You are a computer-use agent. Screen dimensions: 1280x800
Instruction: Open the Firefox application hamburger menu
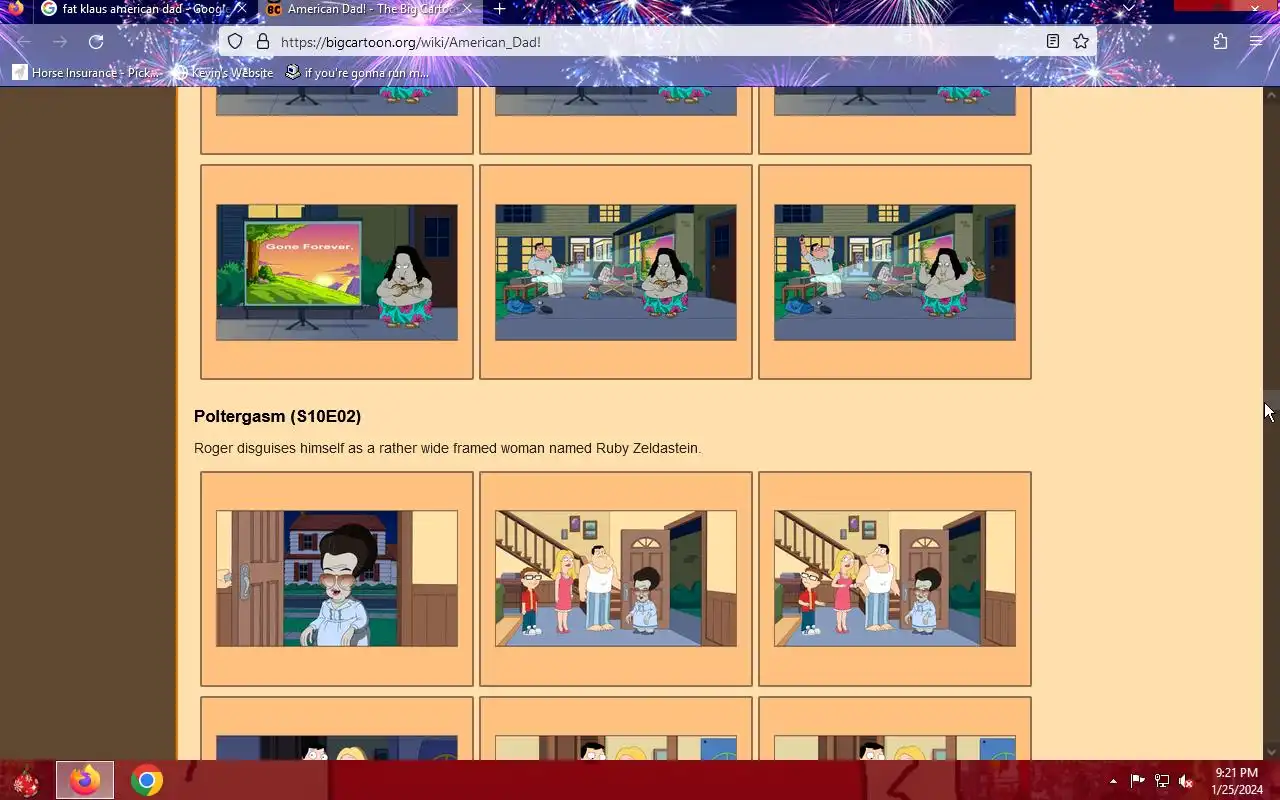(x=1256, y=42)
